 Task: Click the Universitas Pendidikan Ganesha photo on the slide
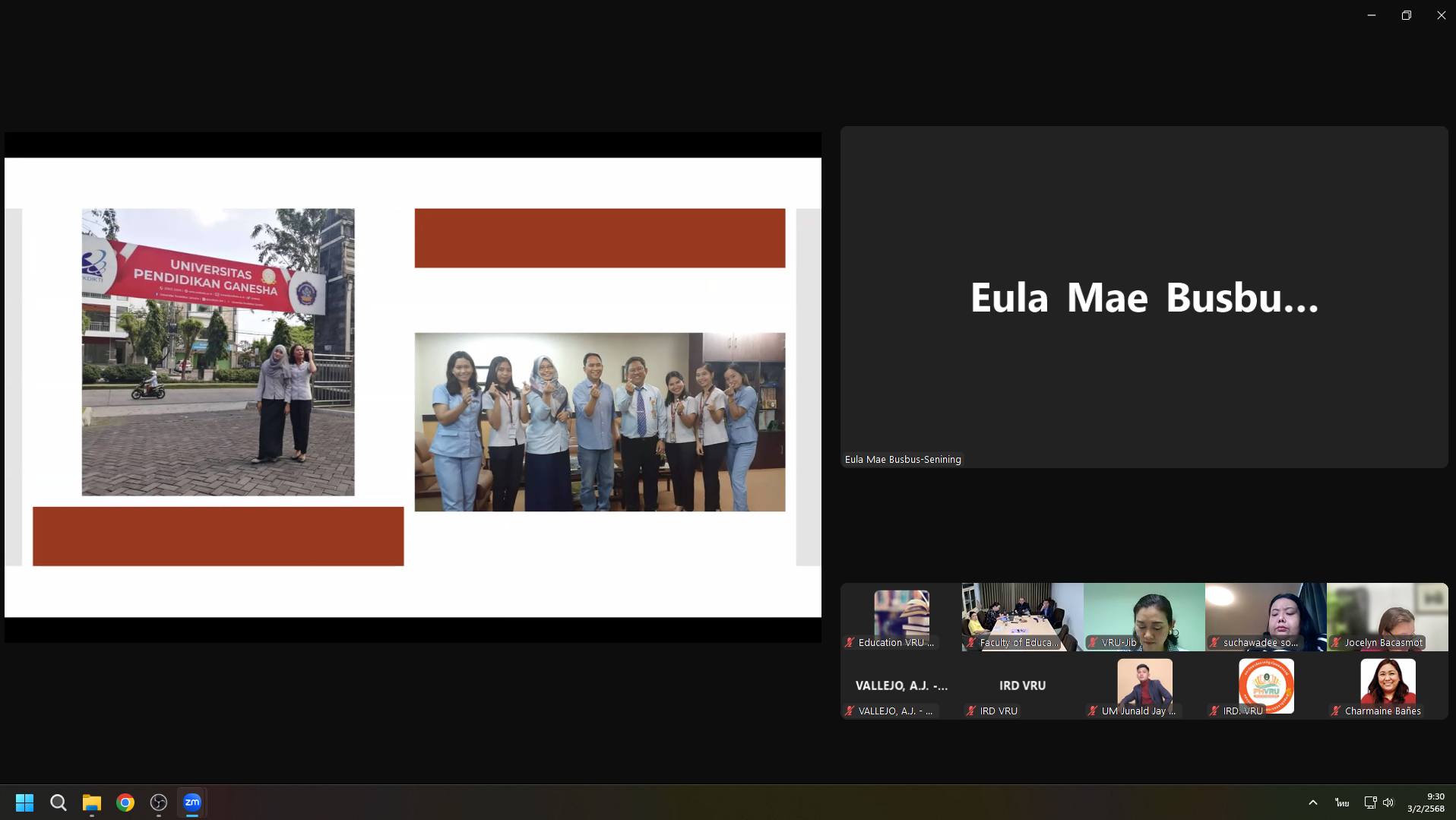[x=218, y=352]
